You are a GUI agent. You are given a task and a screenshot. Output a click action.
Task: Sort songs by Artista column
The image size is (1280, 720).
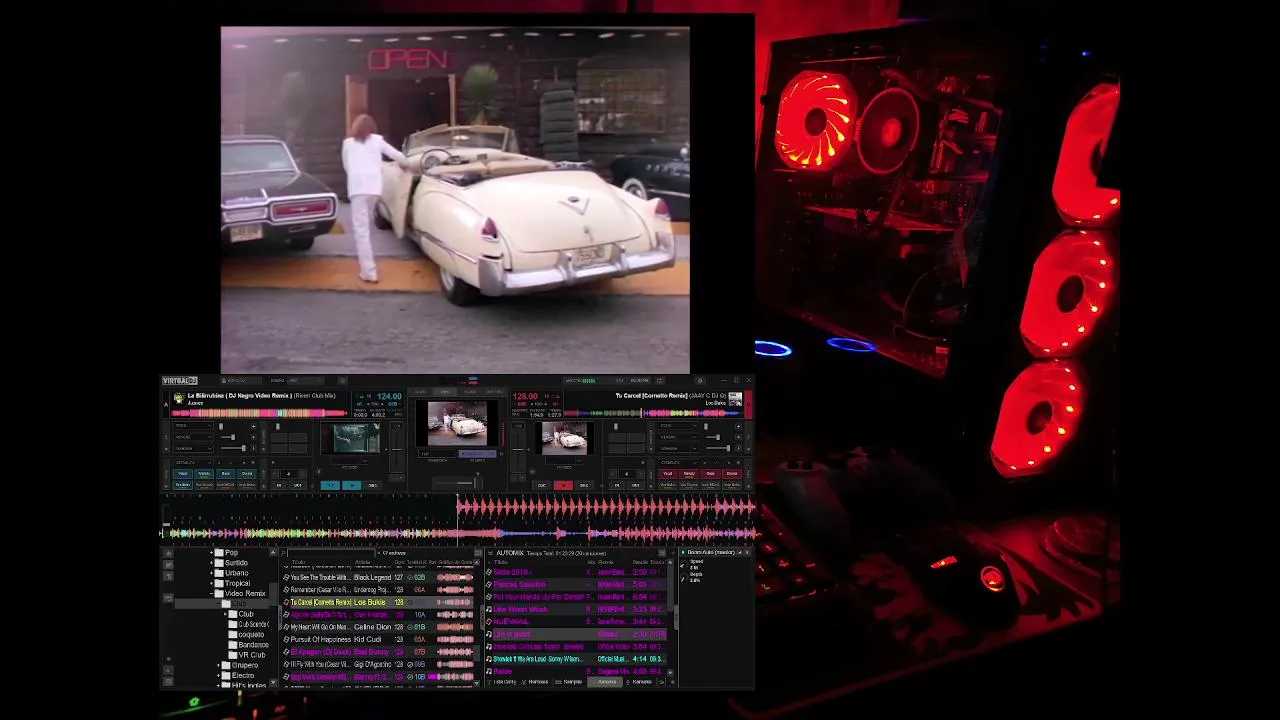point(363,562)
